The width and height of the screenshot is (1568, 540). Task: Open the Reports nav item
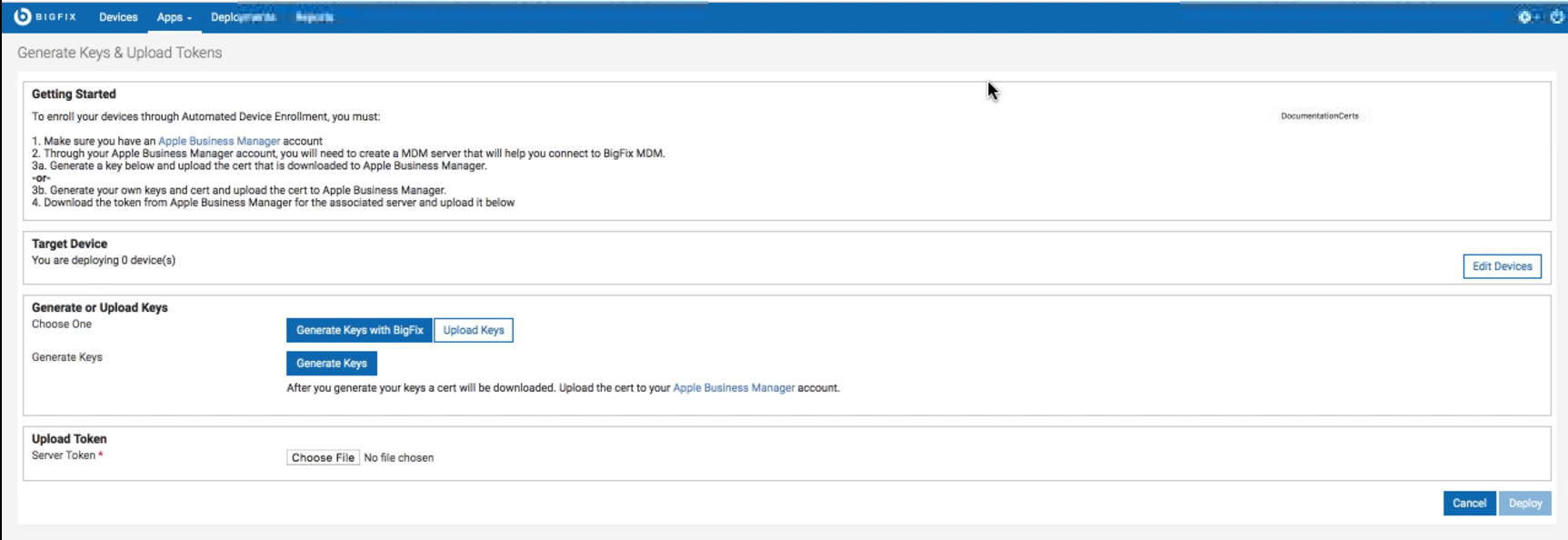315,17
